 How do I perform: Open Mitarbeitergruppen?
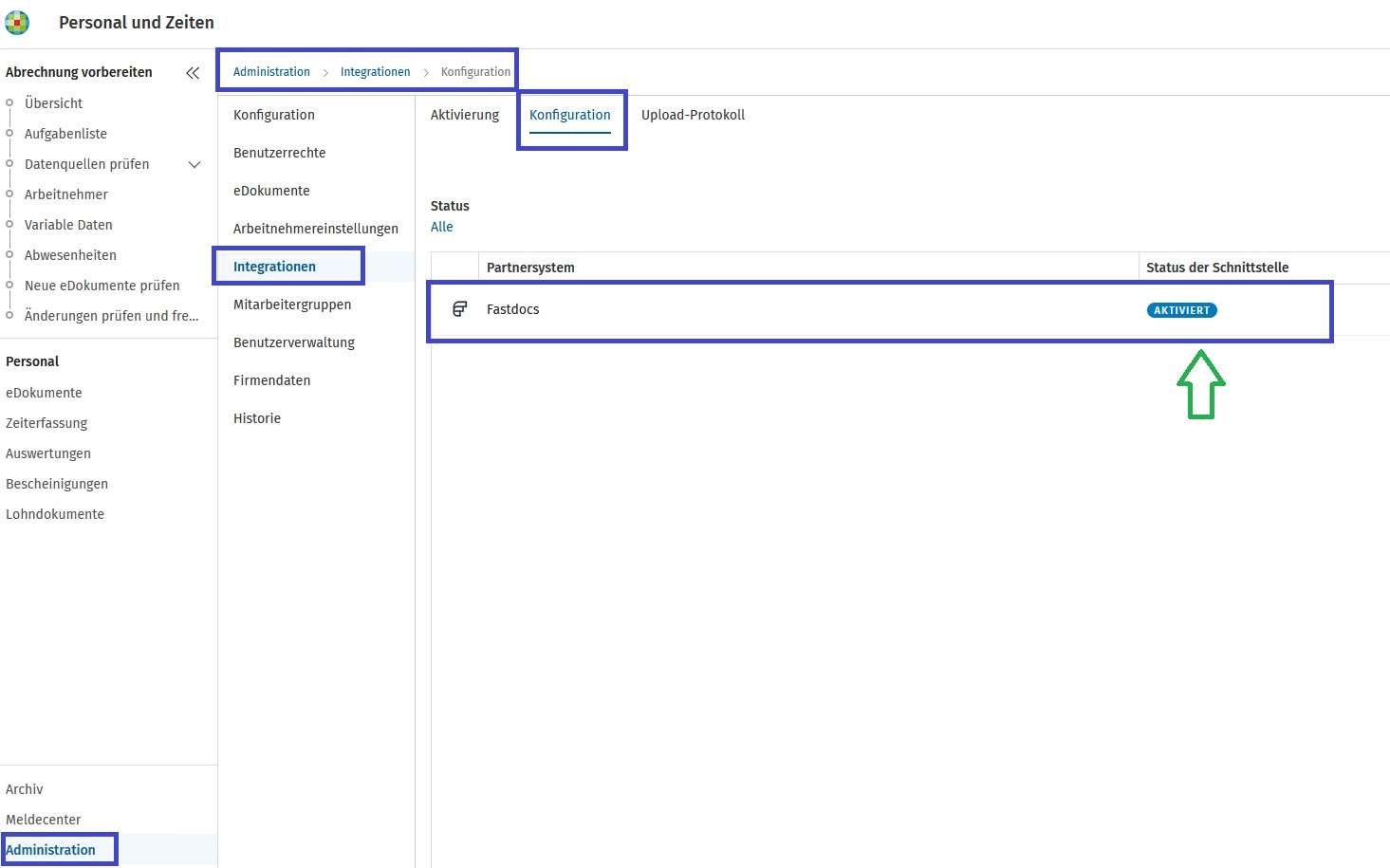(x=292, y=305)
